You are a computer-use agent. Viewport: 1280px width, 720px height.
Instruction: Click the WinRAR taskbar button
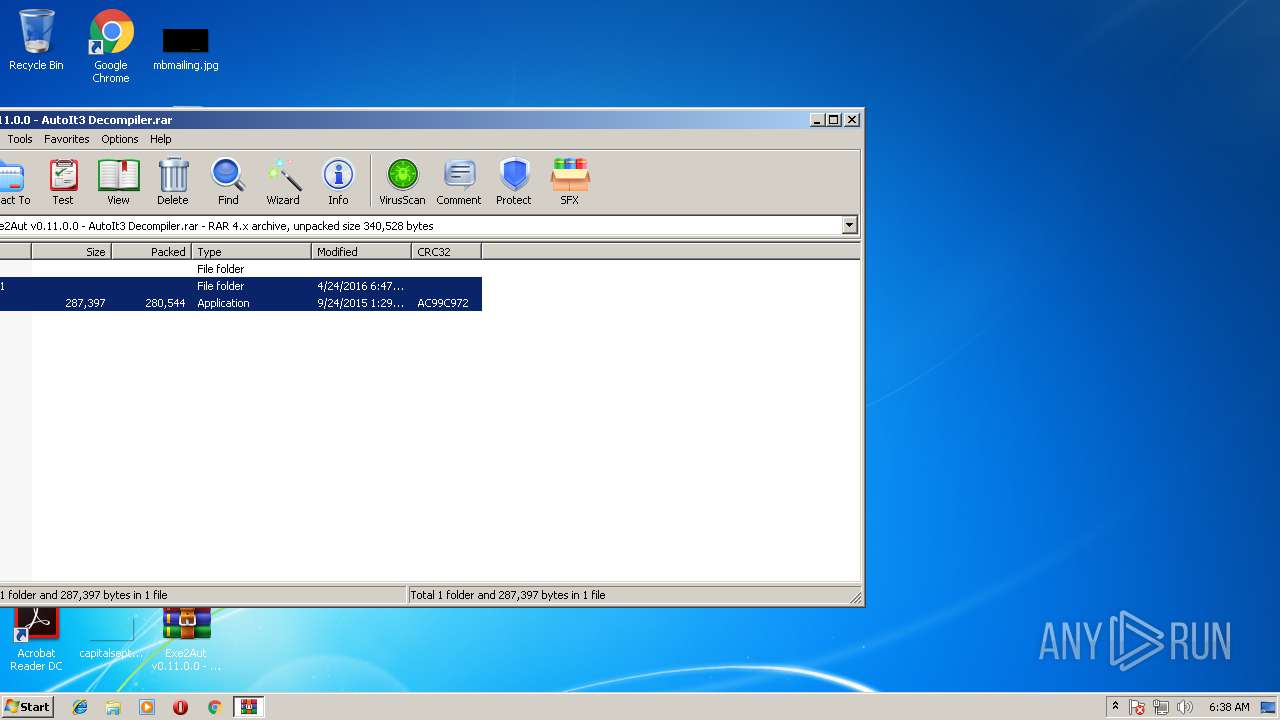point(248,707)
